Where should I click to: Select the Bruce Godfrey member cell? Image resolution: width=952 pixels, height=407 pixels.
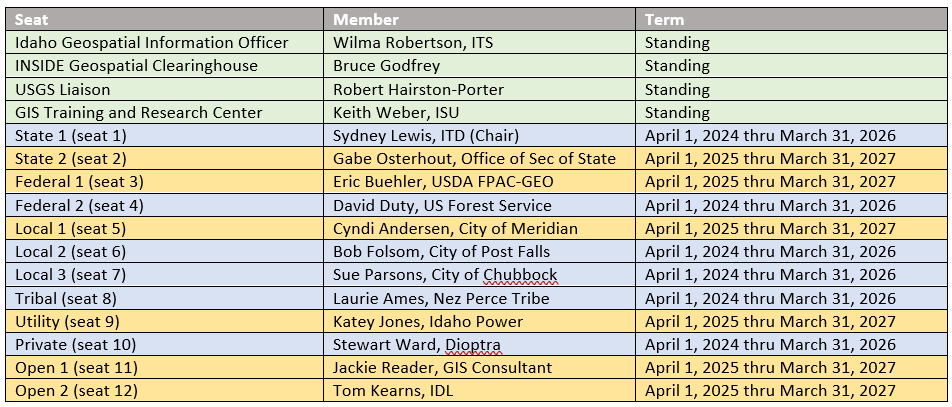(x=480, y=66)
